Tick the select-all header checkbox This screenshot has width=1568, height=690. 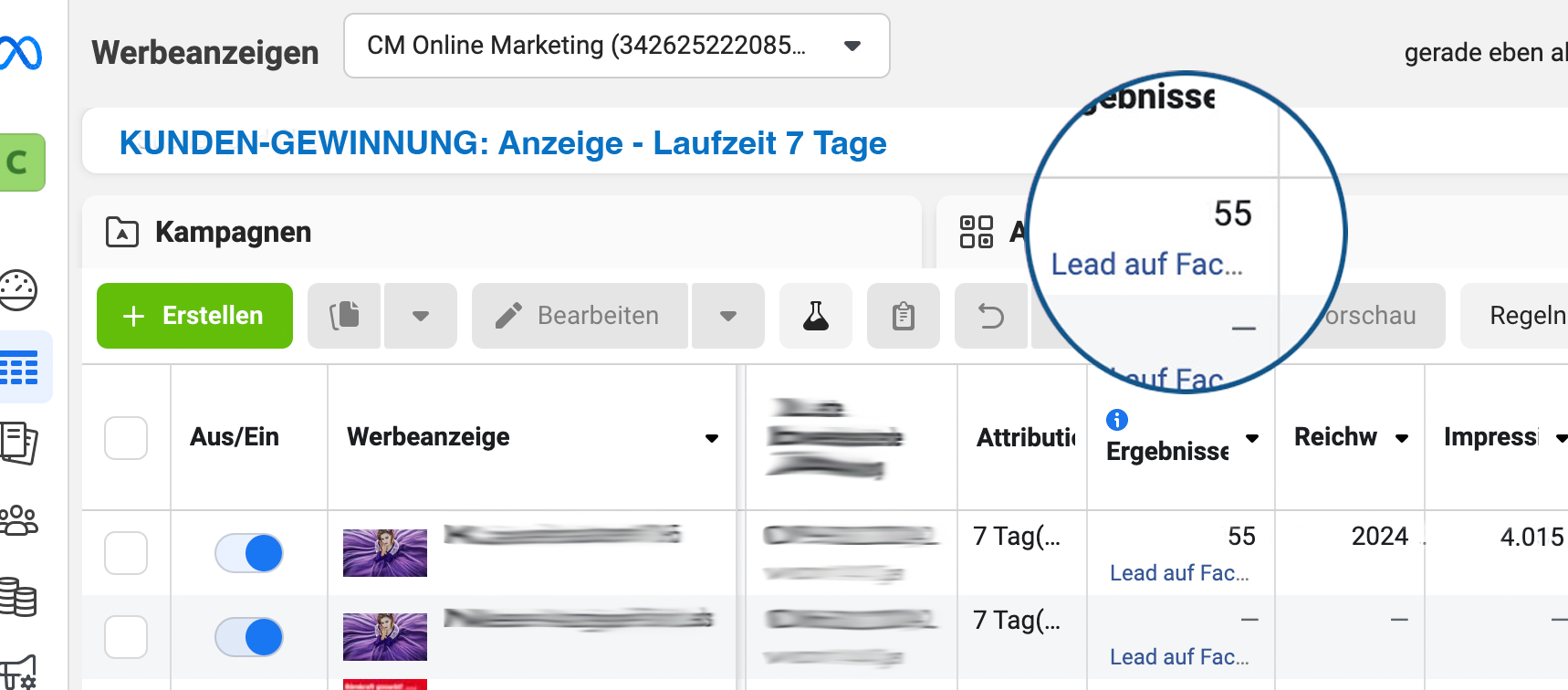[126, 438]
